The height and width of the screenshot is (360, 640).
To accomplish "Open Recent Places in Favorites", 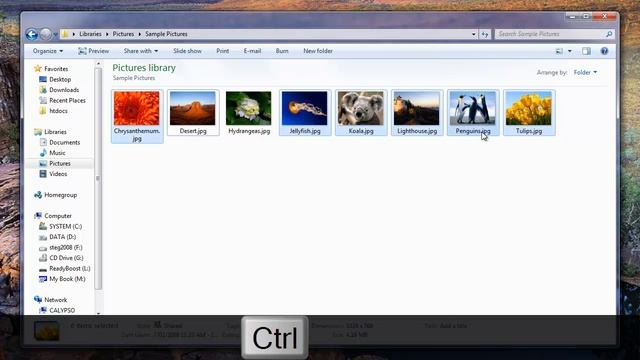I will coord(67,100).
